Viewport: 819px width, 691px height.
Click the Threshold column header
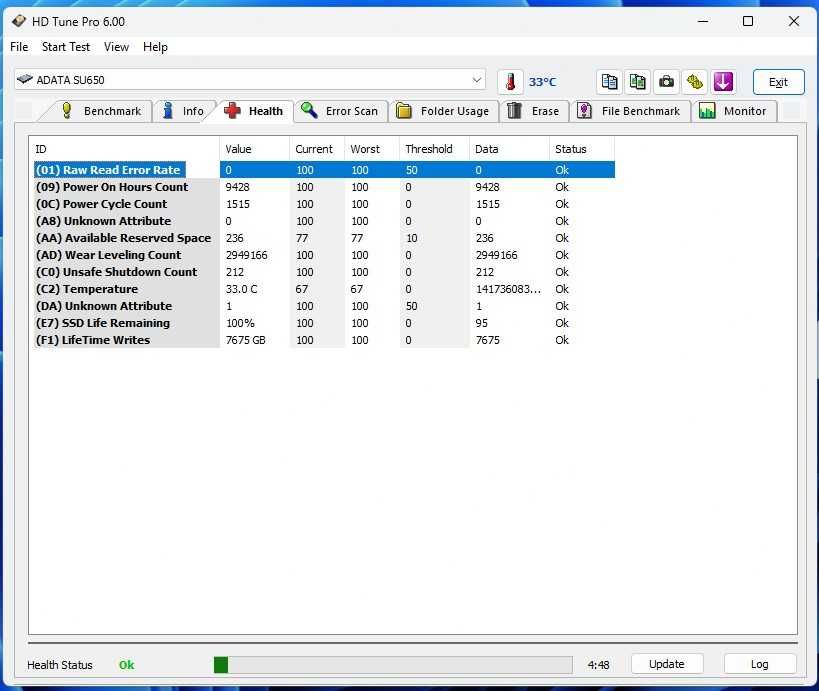(x=435, y=149)
